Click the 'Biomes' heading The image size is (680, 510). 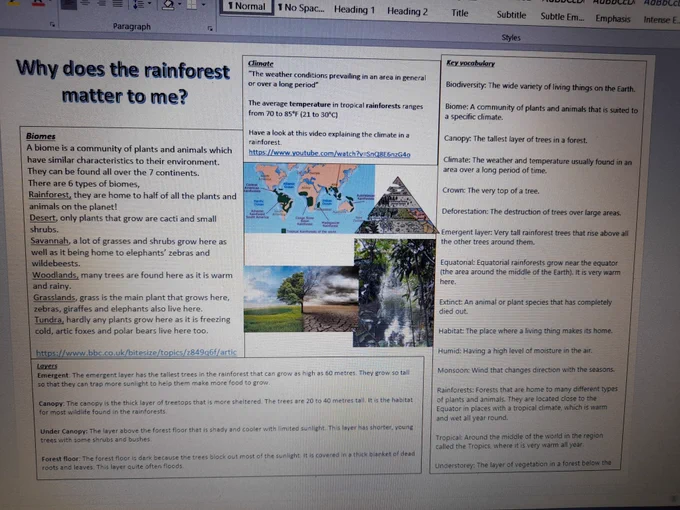(x=41, y=136)
